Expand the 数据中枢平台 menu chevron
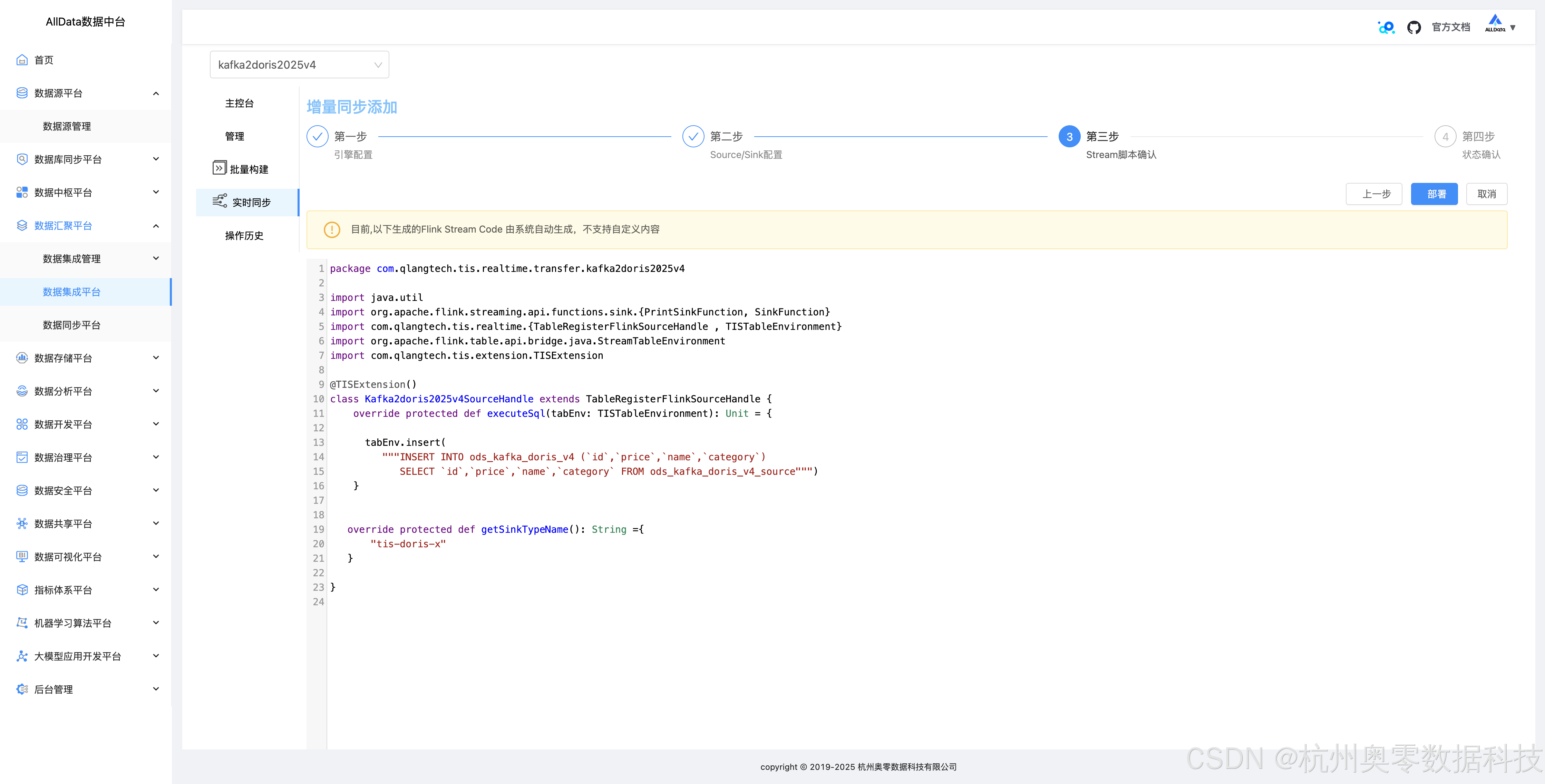Viewport: 1545px width, 784px height. point(156,193)
